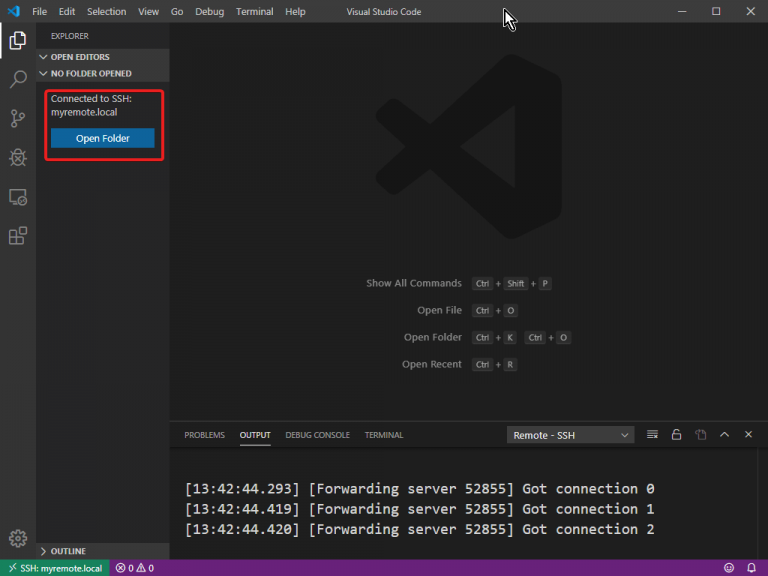Click the EXPLORER sidebar title

click(x=70, y=36)
